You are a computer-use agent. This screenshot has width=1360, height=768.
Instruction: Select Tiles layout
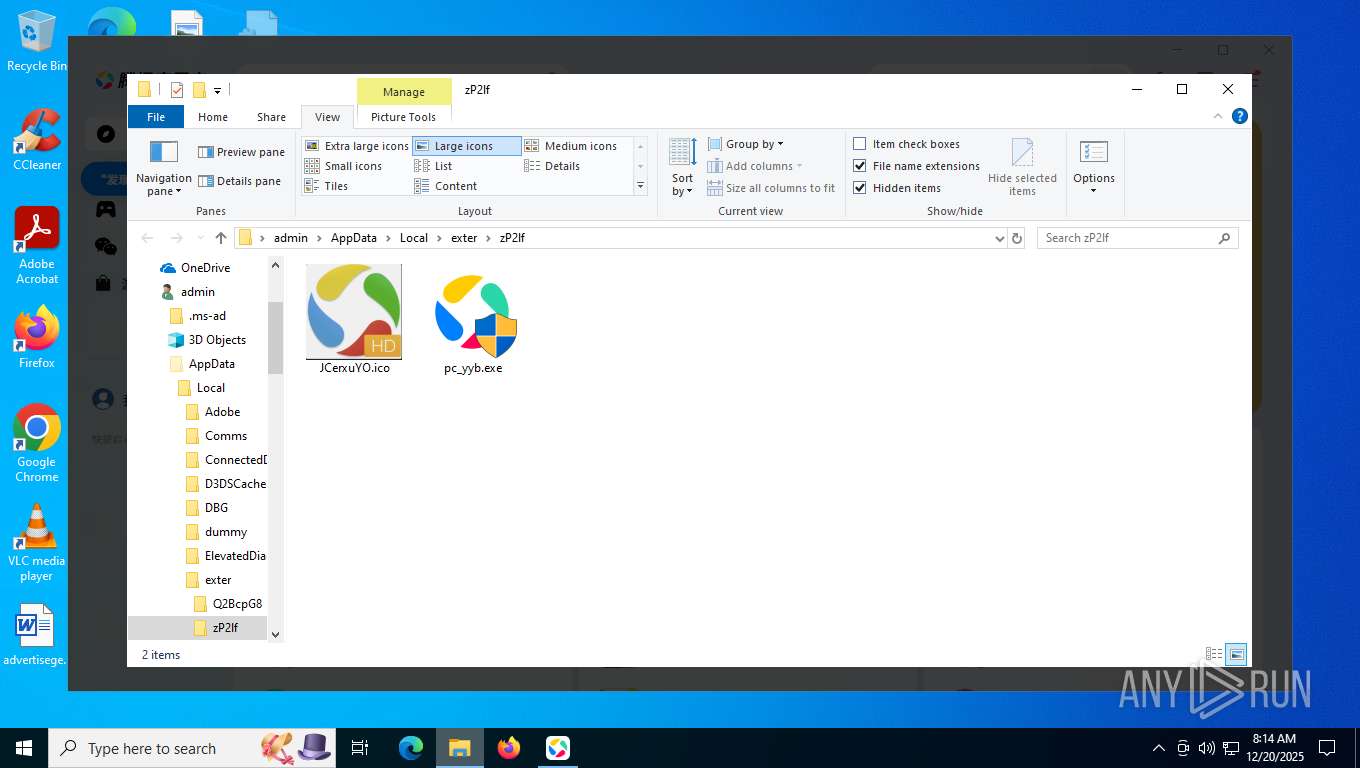click(326, 186)
